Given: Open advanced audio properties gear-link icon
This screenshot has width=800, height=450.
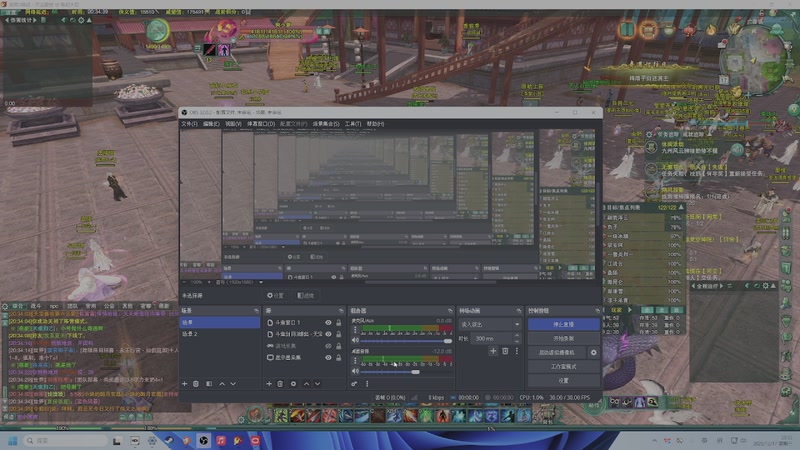Looking at the screenshot, I should [x=354, y=384].
